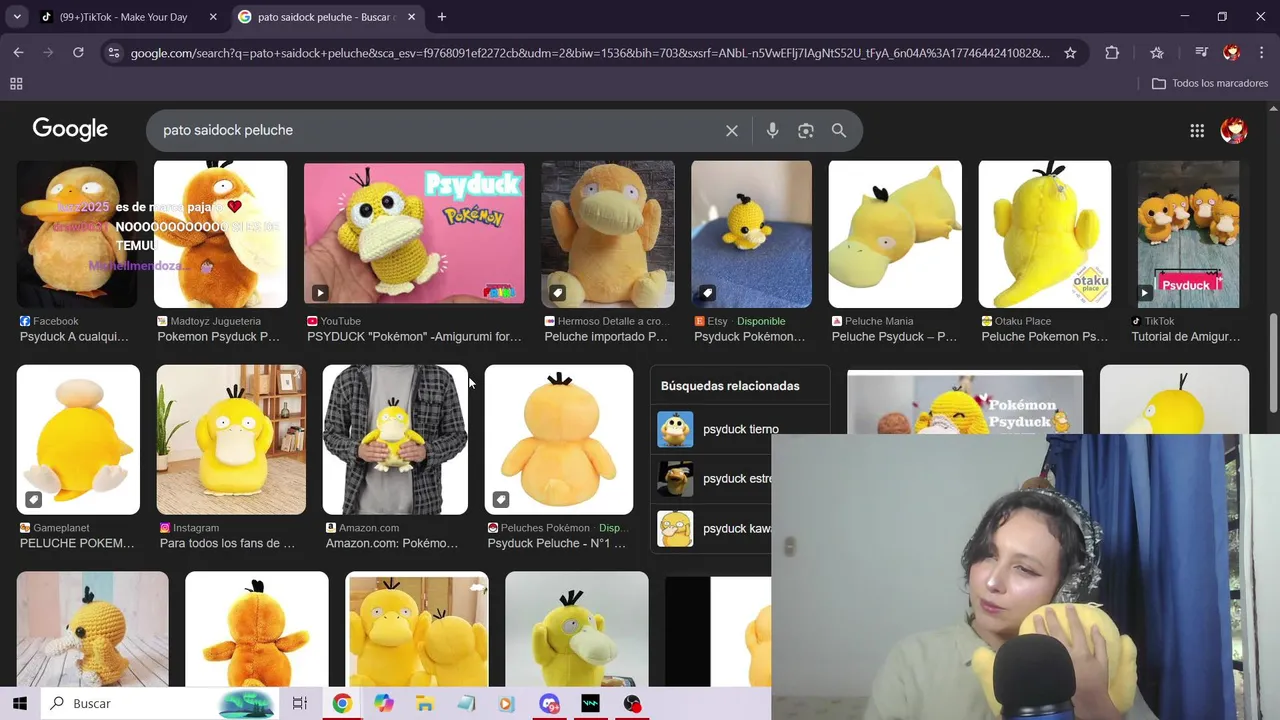This screenshot has width=1280, height=720.
Task: Open the Chrome profile avatar
Action: 1232,52
